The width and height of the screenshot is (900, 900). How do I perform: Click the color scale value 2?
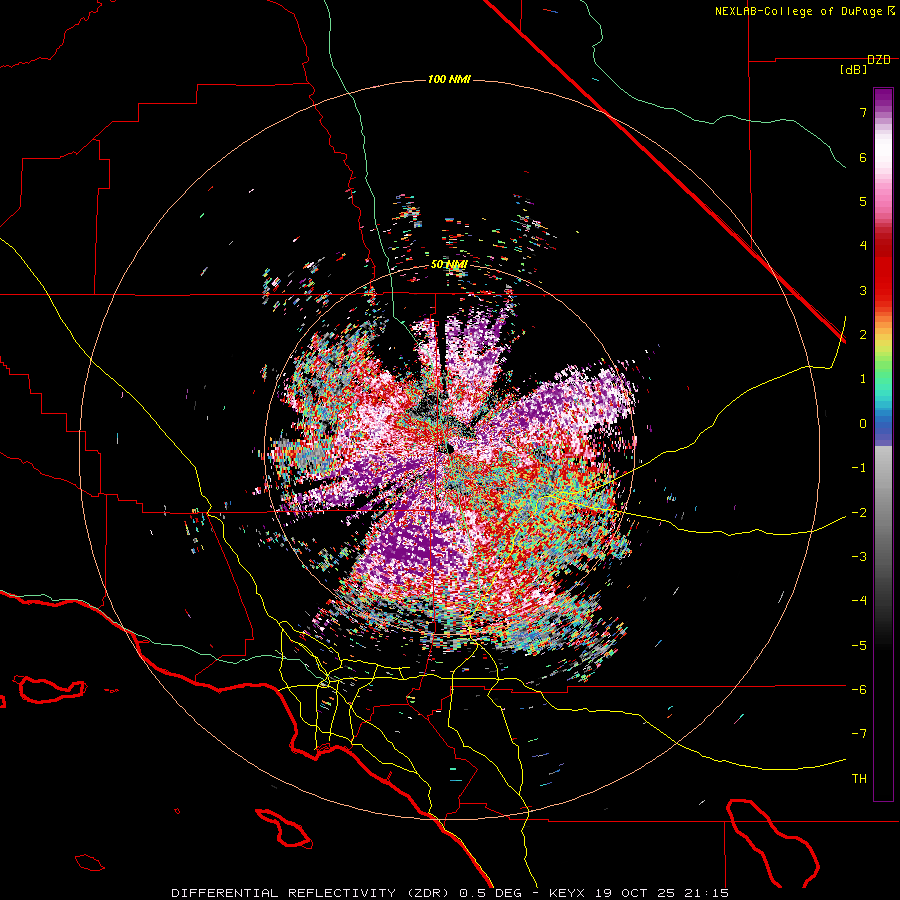point(863,335)
